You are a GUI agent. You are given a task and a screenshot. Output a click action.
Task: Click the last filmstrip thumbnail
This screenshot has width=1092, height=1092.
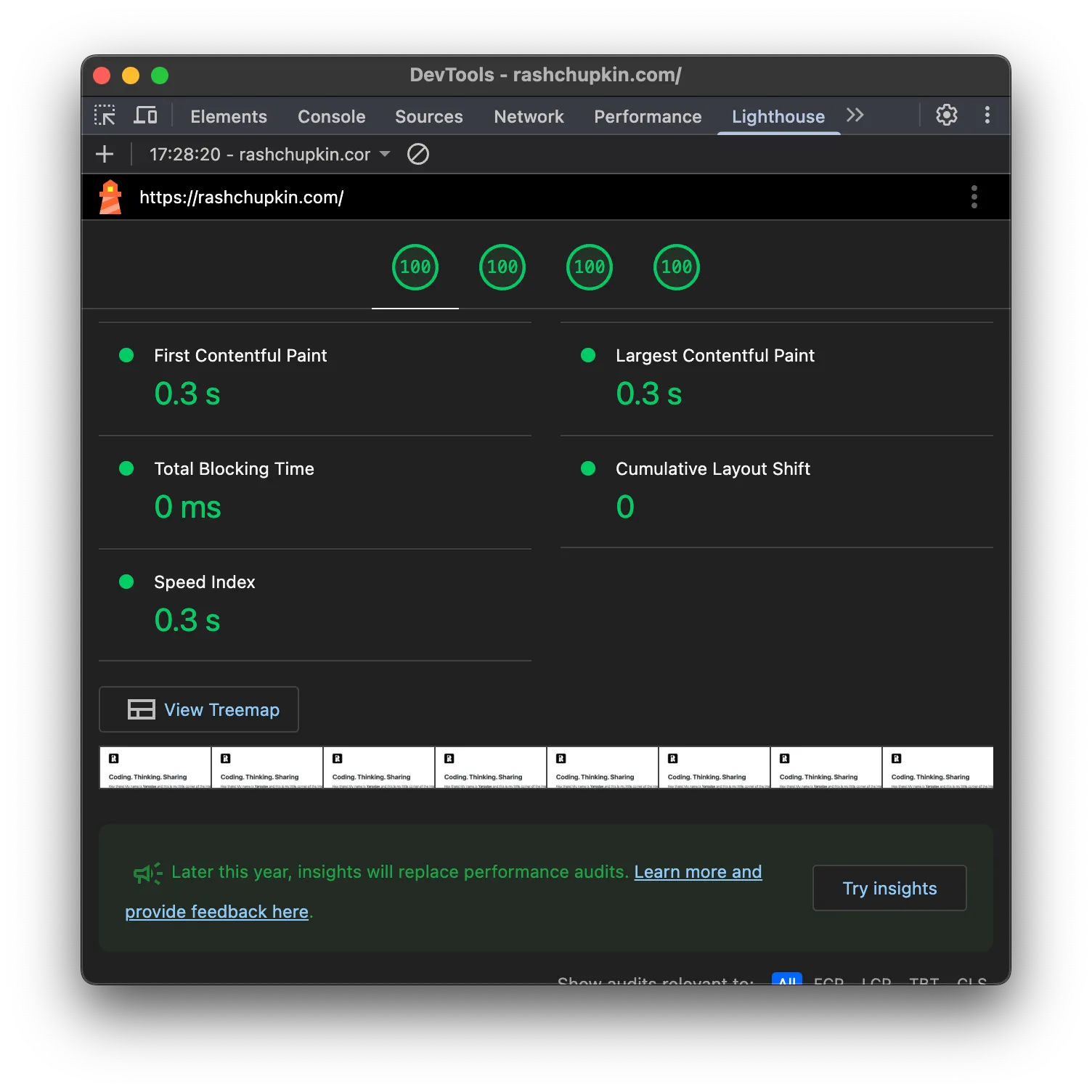click(938, 767)
